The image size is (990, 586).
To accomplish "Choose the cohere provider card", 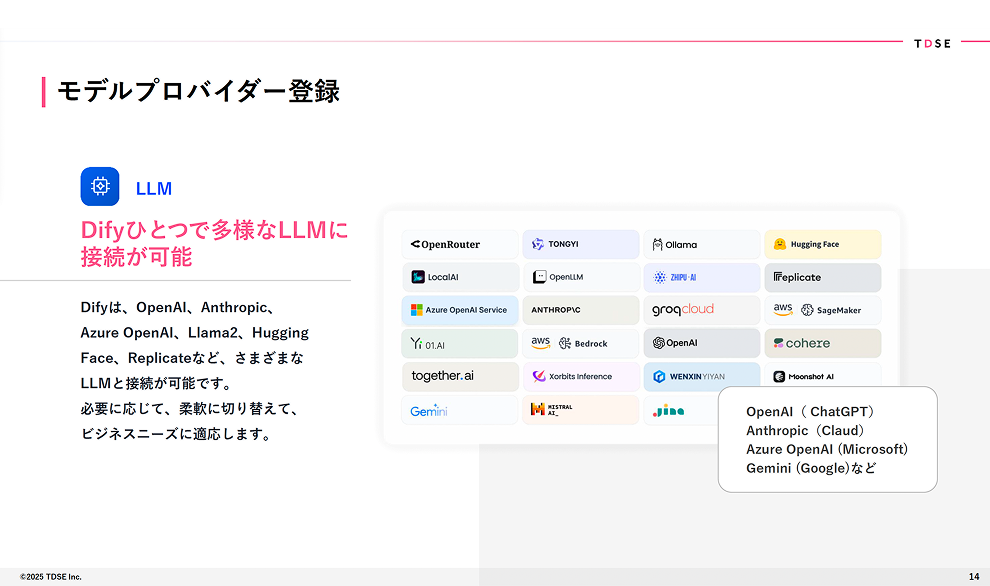I will [822, 343].
